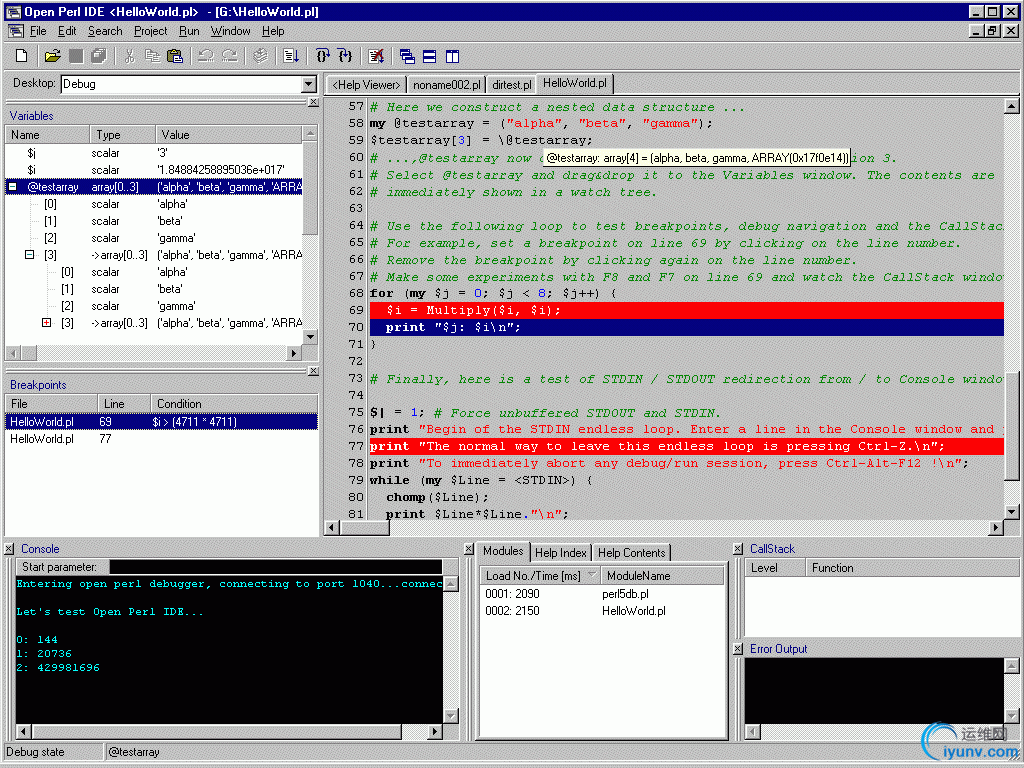This screenshot has width=1024, height=768.
Task: Click the Condition column header in Breakpoints
Action: [234, 404]
